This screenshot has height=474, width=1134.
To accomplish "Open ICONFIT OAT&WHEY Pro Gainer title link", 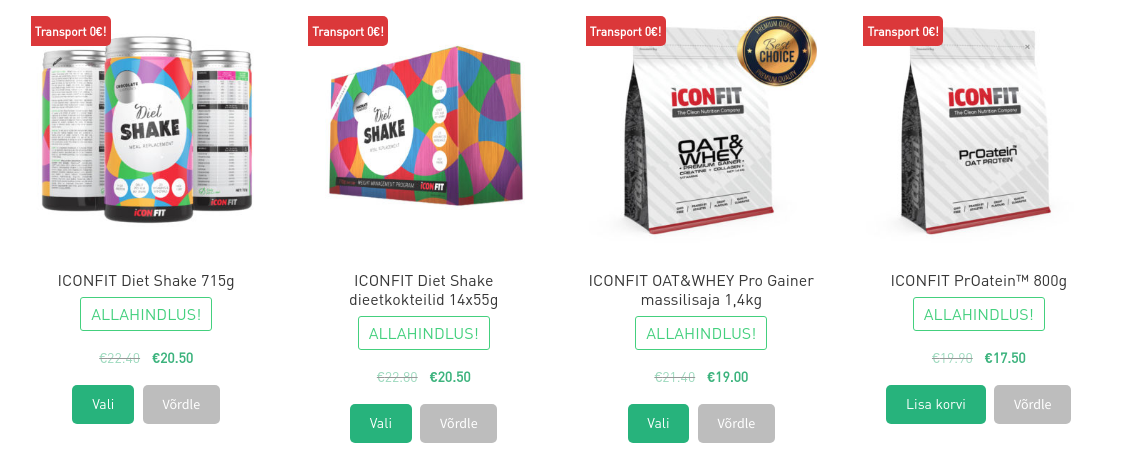I will click(x=701, y=290).
